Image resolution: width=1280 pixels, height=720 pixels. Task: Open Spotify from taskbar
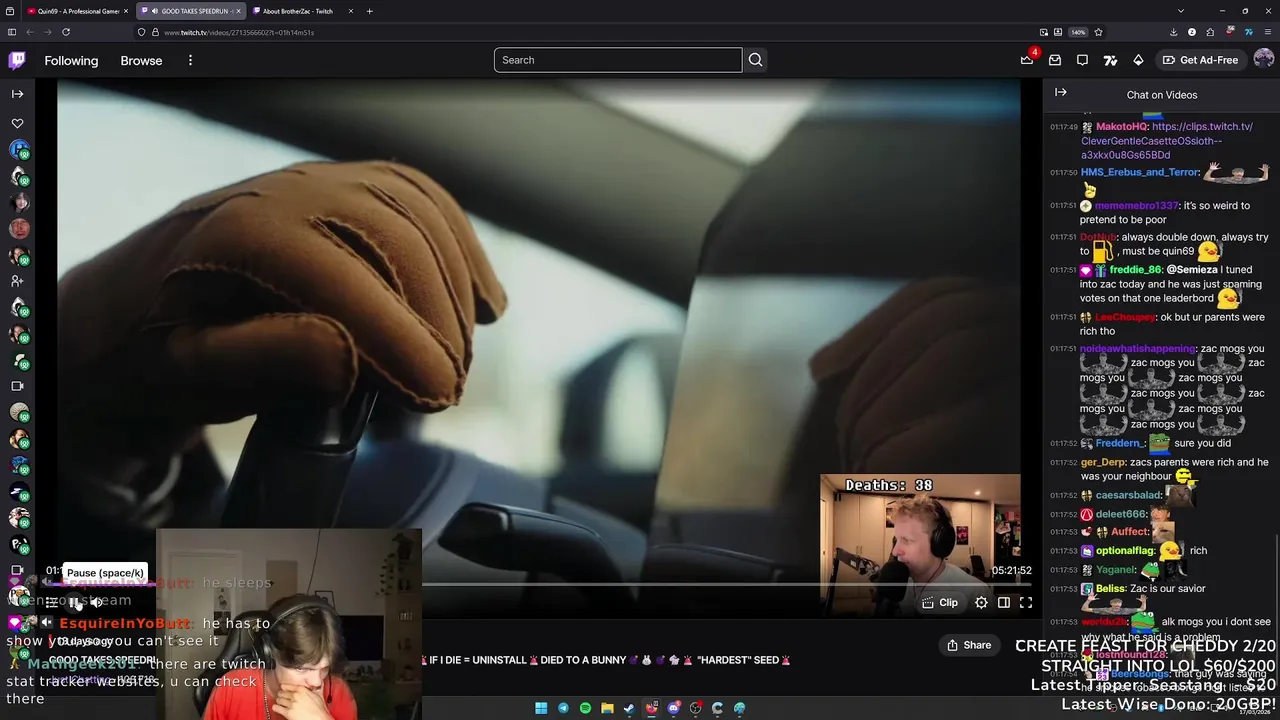[x=585, y=708]
